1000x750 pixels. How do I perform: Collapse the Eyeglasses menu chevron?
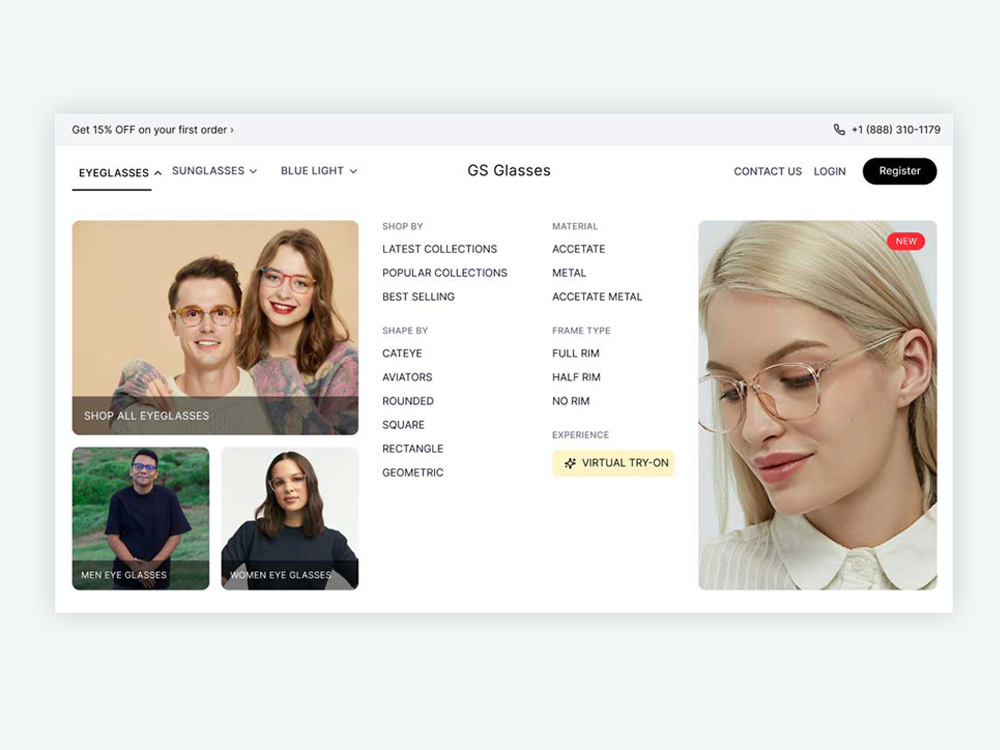pos(158,173)
